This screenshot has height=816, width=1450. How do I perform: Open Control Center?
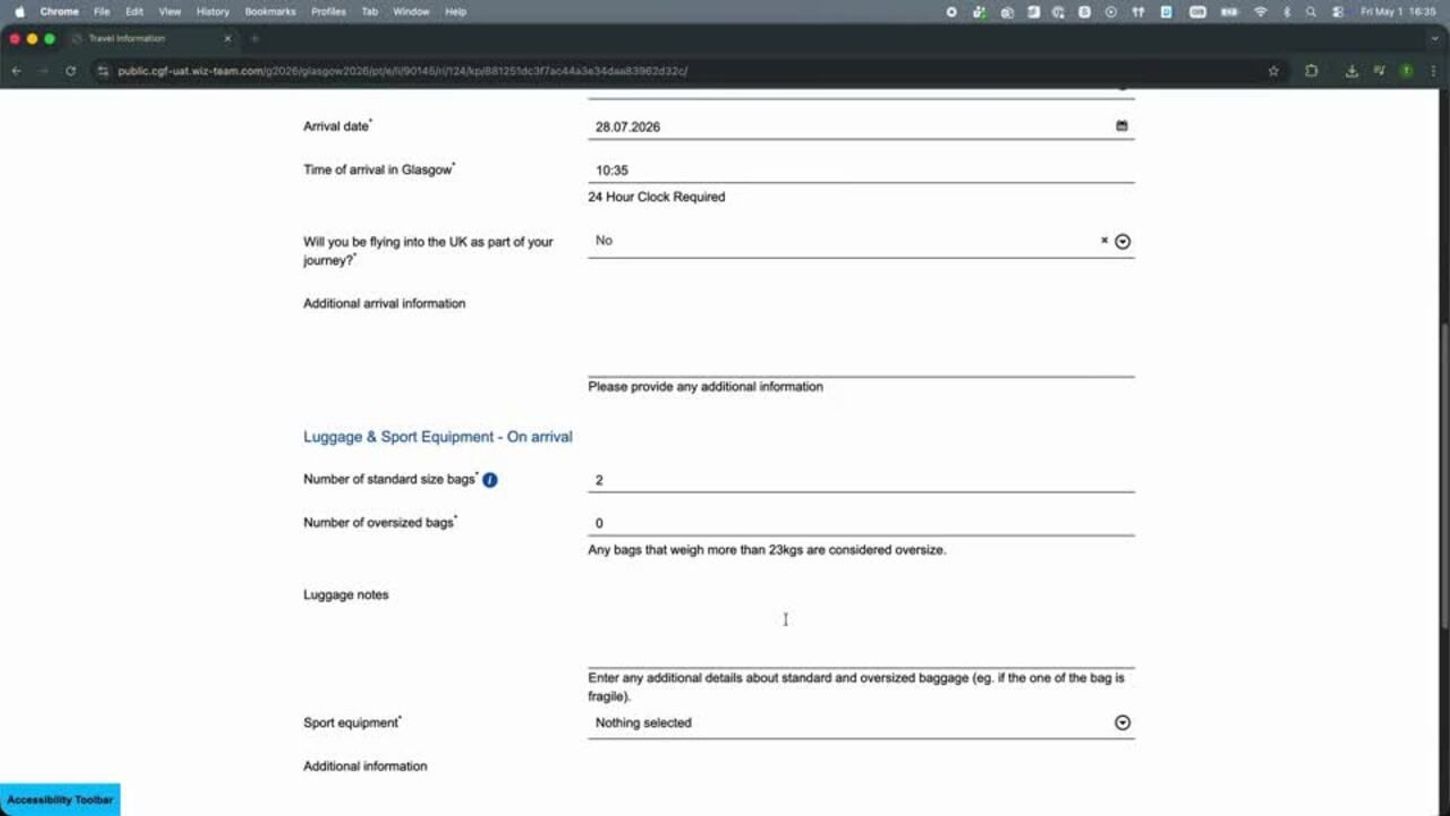(1337, 12)
